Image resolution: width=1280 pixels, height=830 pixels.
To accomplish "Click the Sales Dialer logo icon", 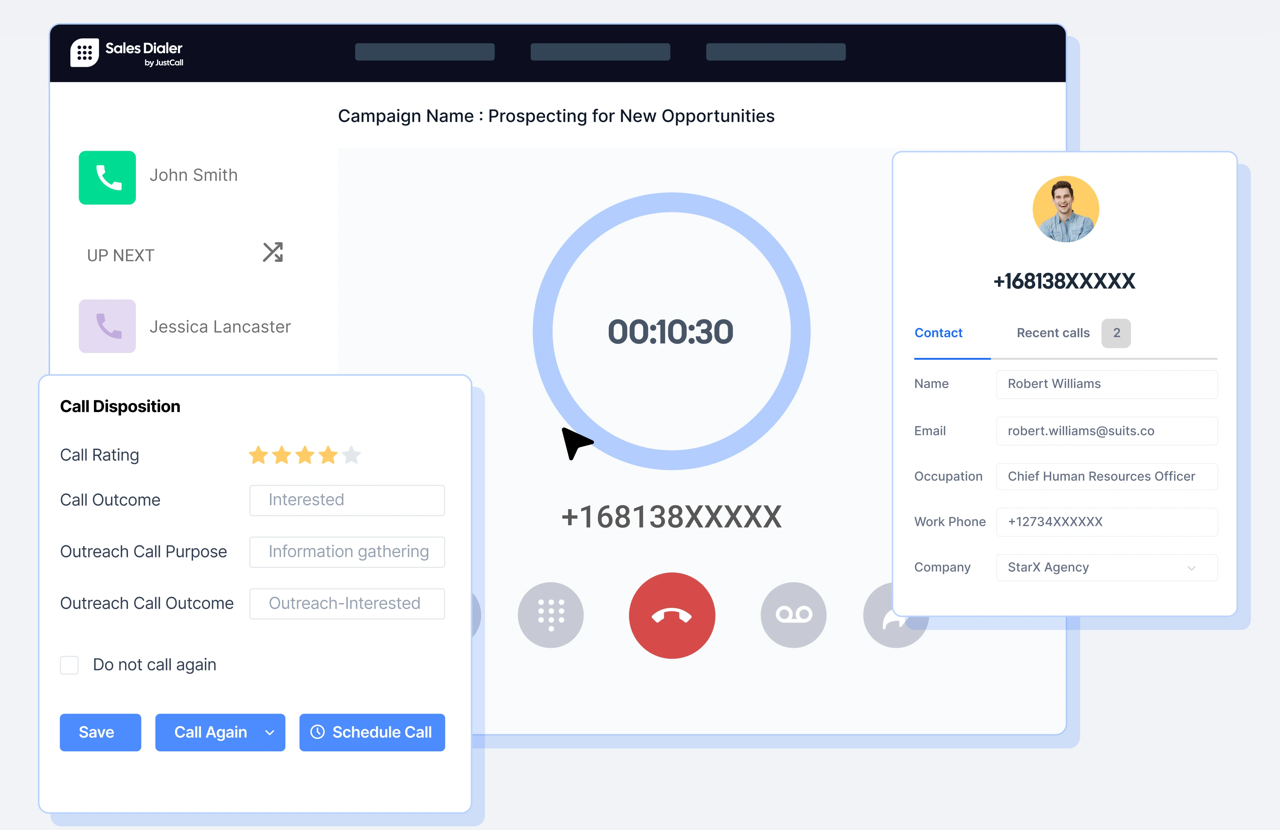I will point(85,53).
